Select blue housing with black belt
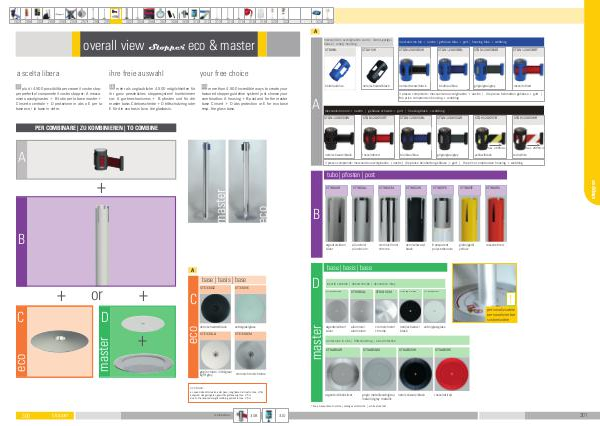 414,70
